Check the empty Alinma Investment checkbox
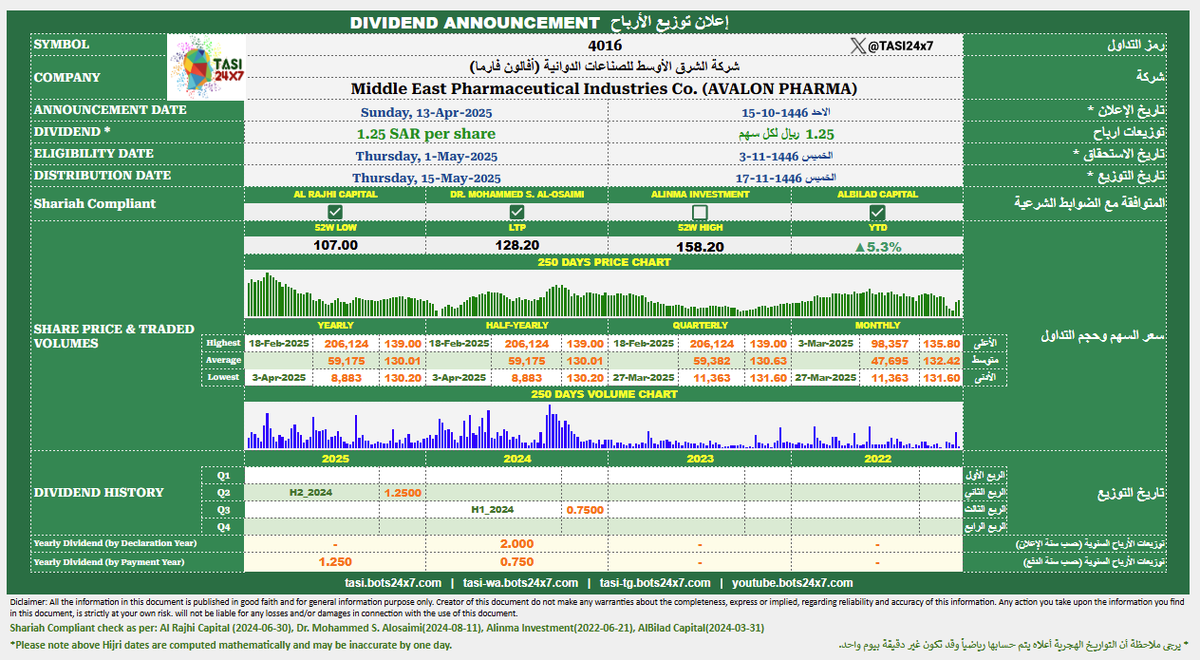 coord(700,212)
